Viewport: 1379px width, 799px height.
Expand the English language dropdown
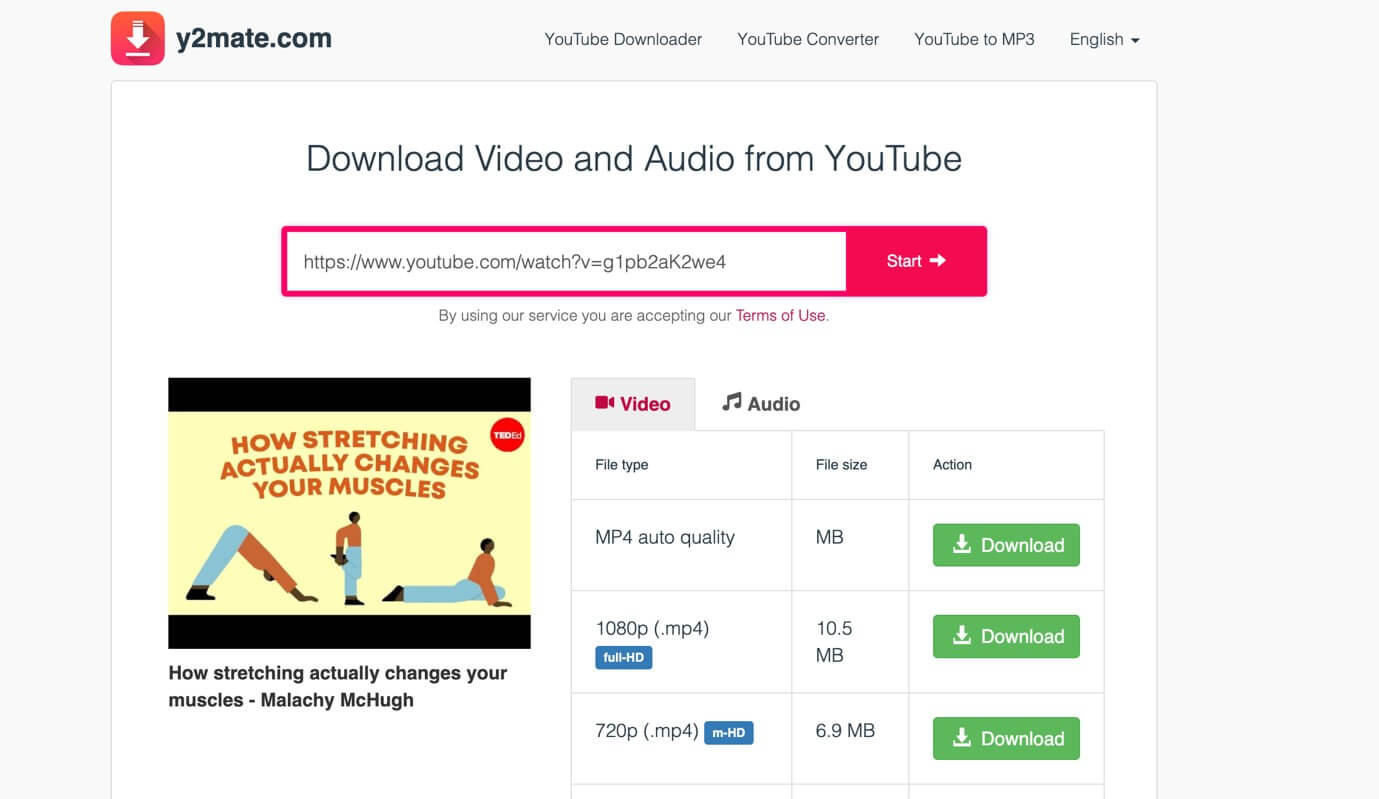pos(1104,39)
